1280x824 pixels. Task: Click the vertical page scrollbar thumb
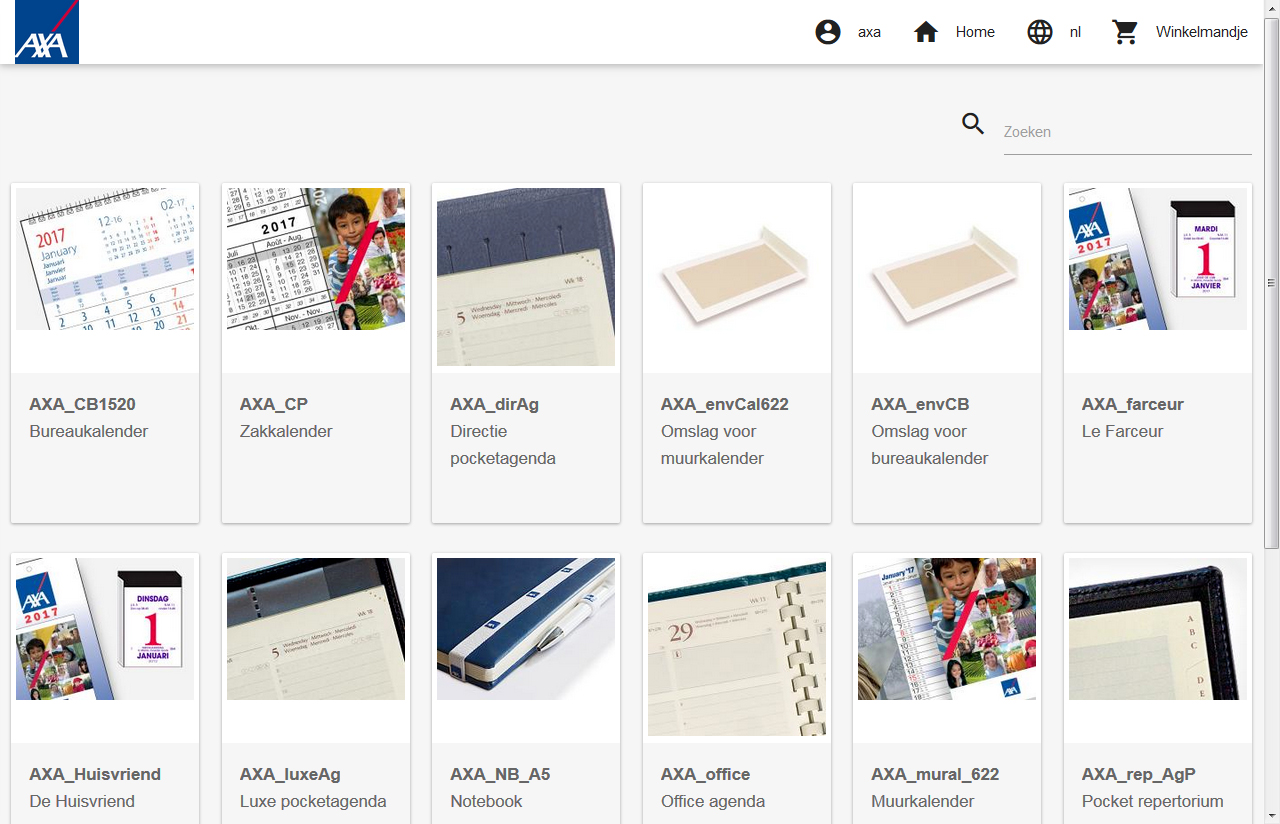tap(1272, 282)
